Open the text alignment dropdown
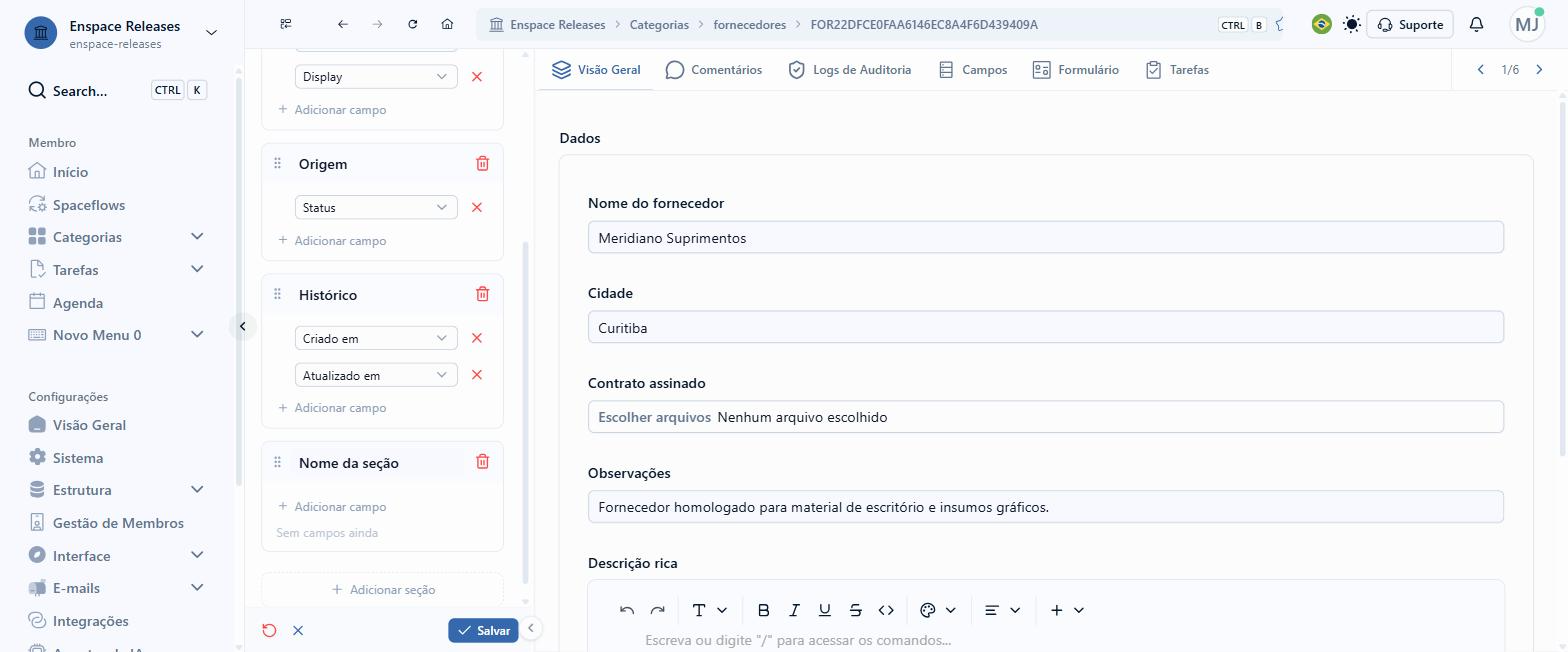 tap(1002, 610)
